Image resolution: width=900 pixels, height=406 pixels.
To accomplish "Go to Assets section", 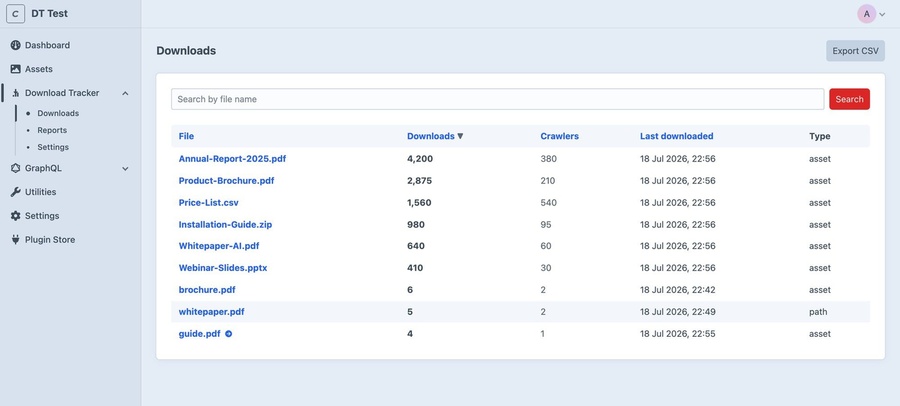I will 38,69.
